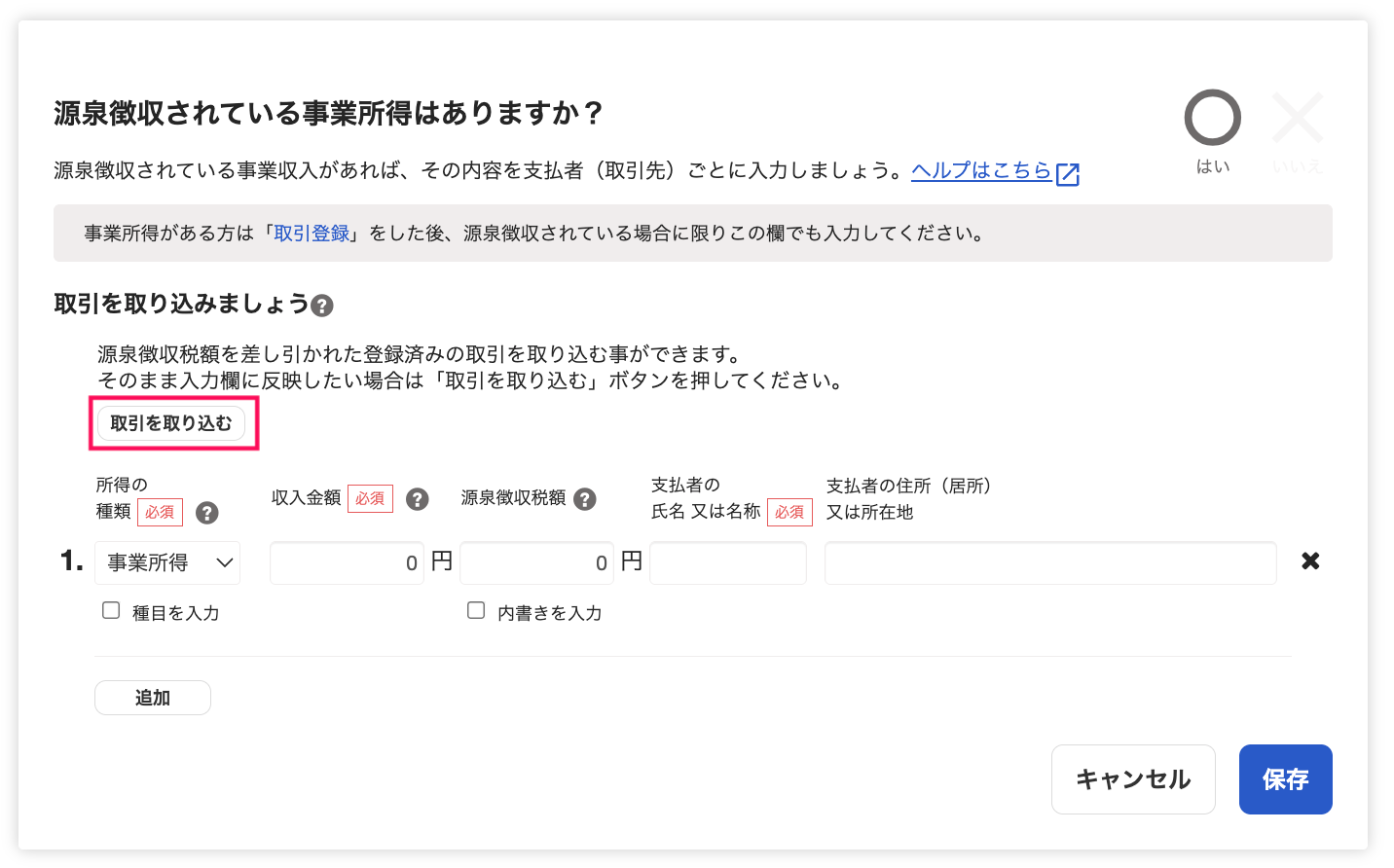
Task: Show help for 源泉徴収税額
Action: coord(585,499)
